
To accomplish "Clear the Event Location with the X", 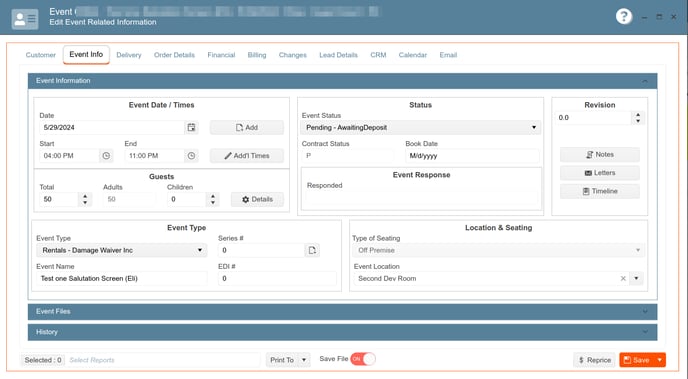I will click(x=623, y=279).
